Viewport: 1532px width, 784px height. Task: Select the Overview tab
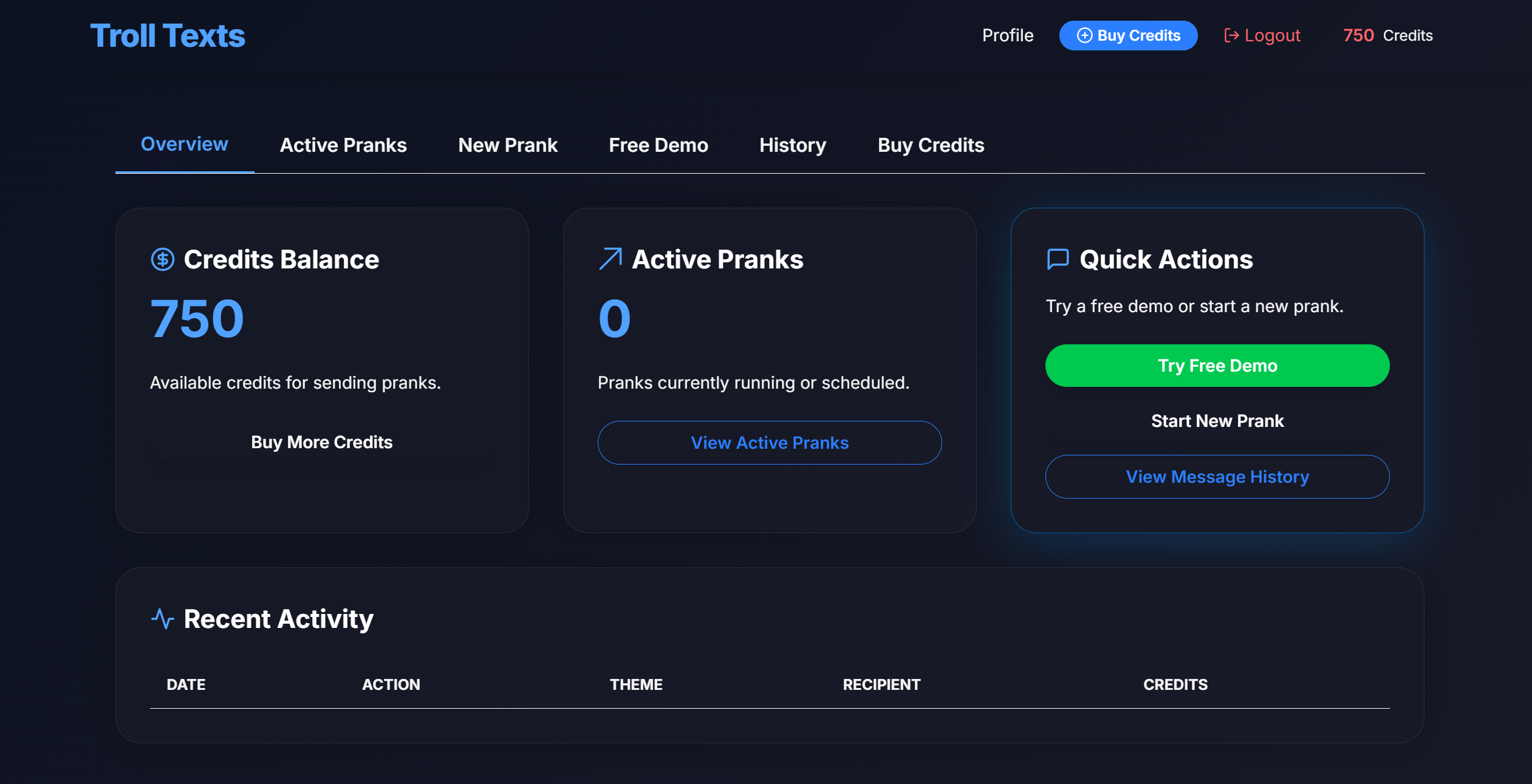(184, 145)
